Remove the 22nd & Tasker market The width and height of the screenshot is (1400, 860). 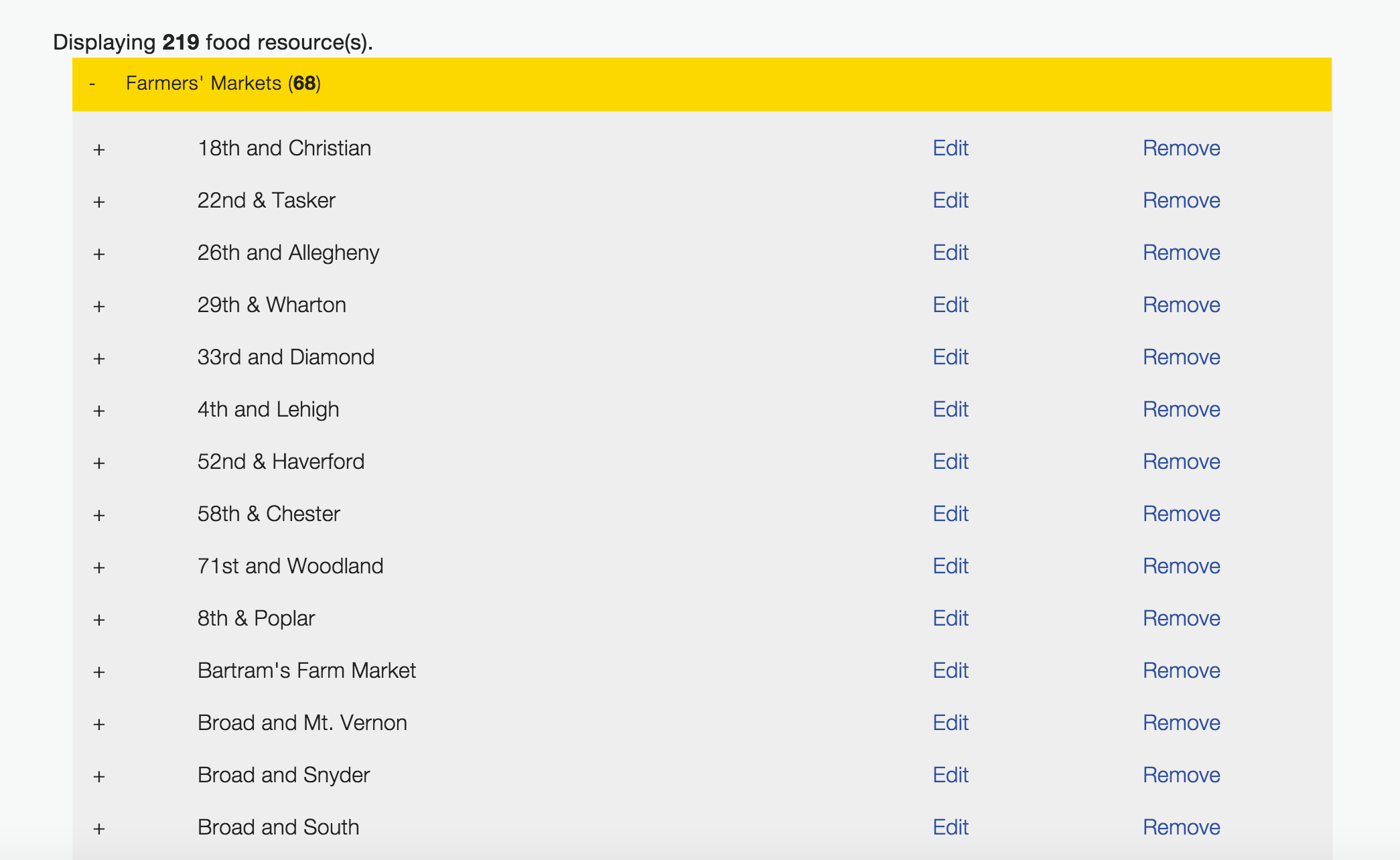click(1181, 200)
